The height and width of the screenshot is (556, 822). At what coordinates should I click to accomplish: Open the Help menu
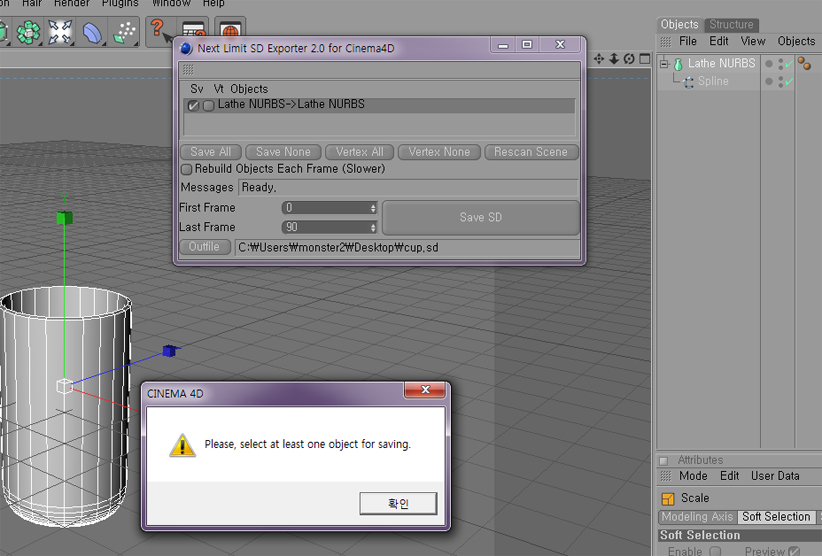[213, 3]
